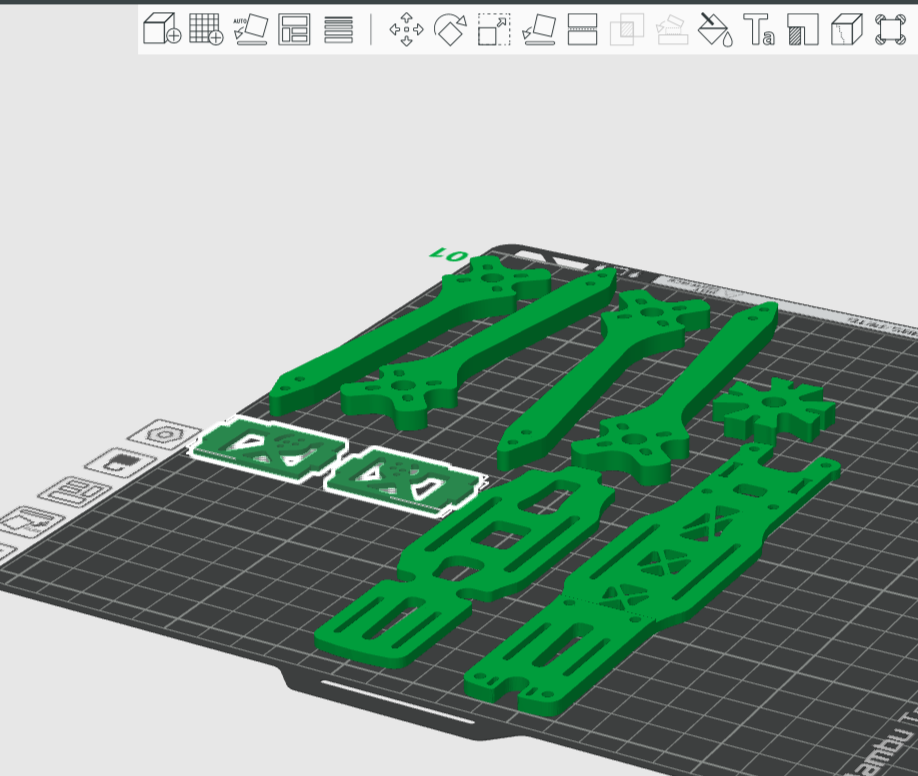The image size is (918, 776).
Task: Open Color painting paint bucket tool
Action: (x=715, y=29)
